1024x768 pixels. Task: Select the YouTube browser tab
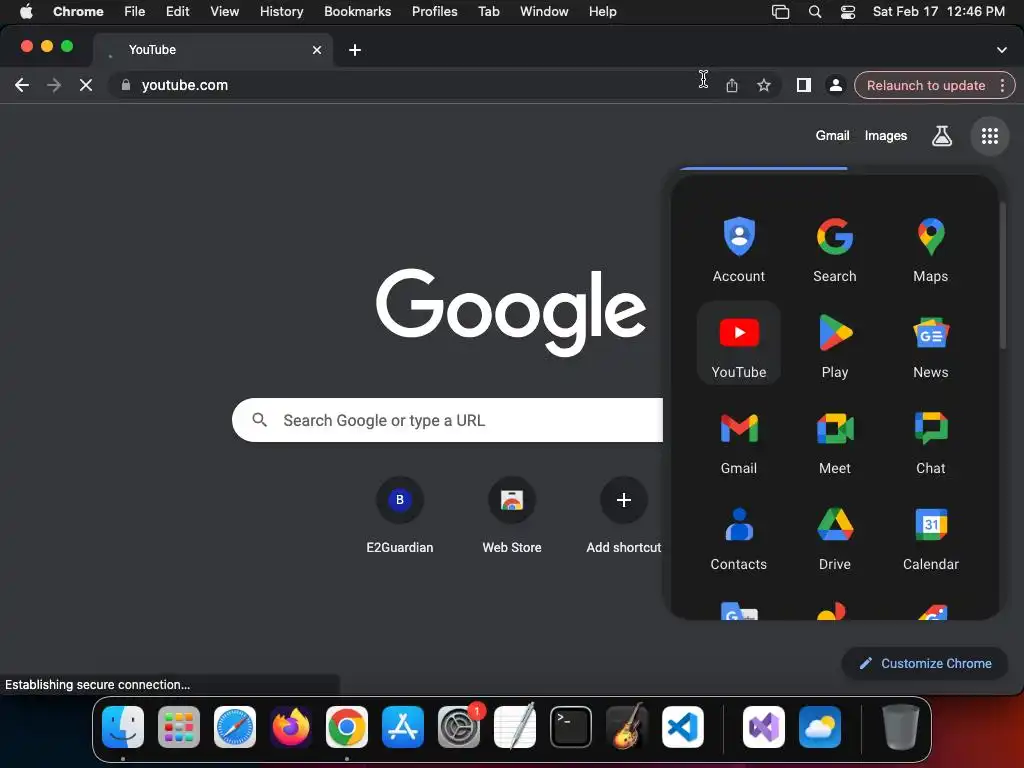click(212, 50)
